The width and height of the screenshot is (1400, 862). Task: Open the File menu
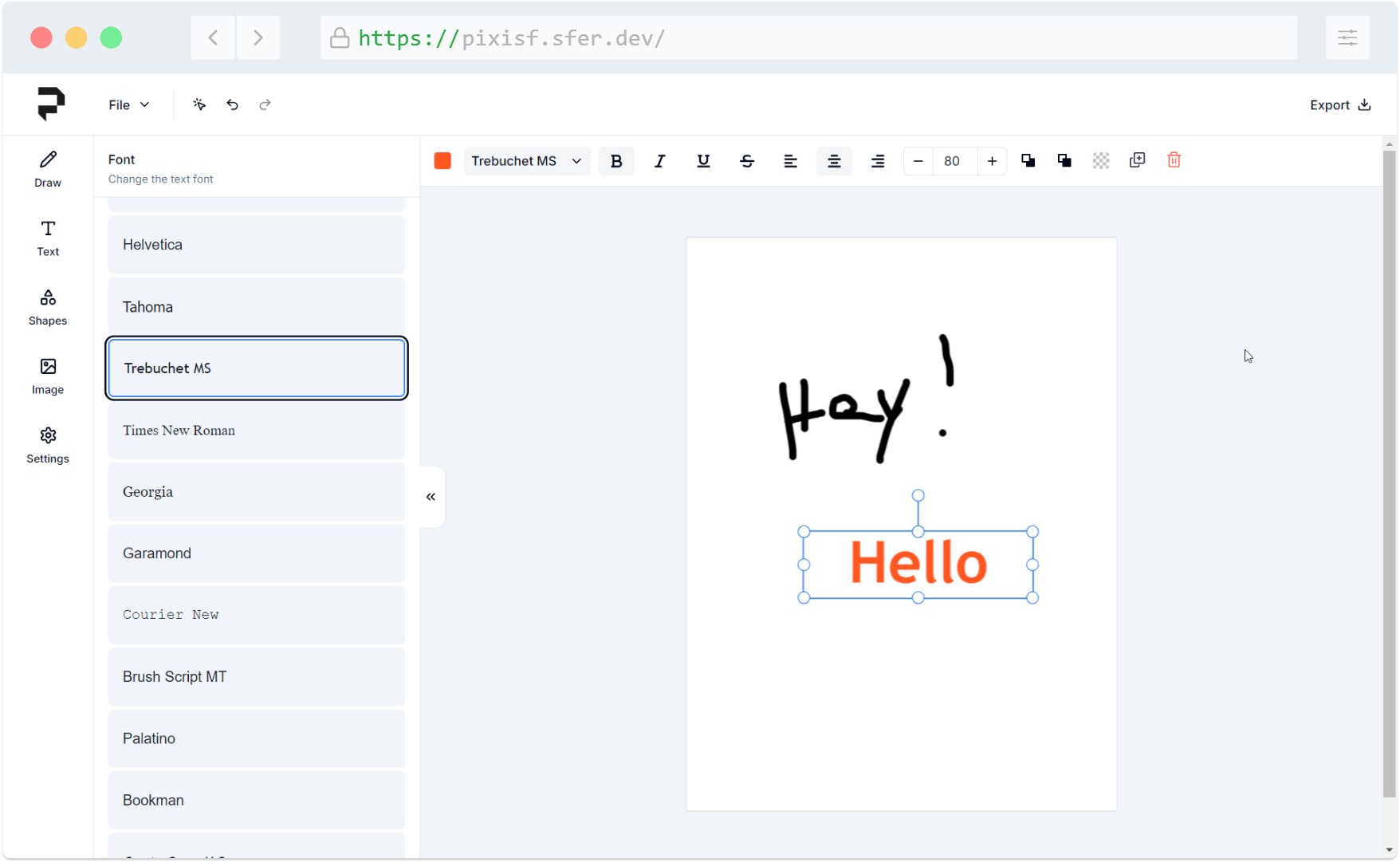pos(129,104)
